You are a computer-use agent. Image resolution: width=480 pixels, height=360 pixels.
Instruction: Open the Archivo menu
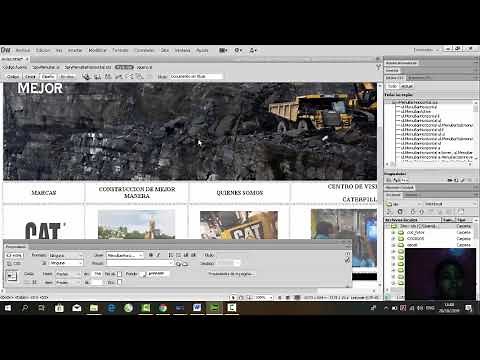coord(23,50)
